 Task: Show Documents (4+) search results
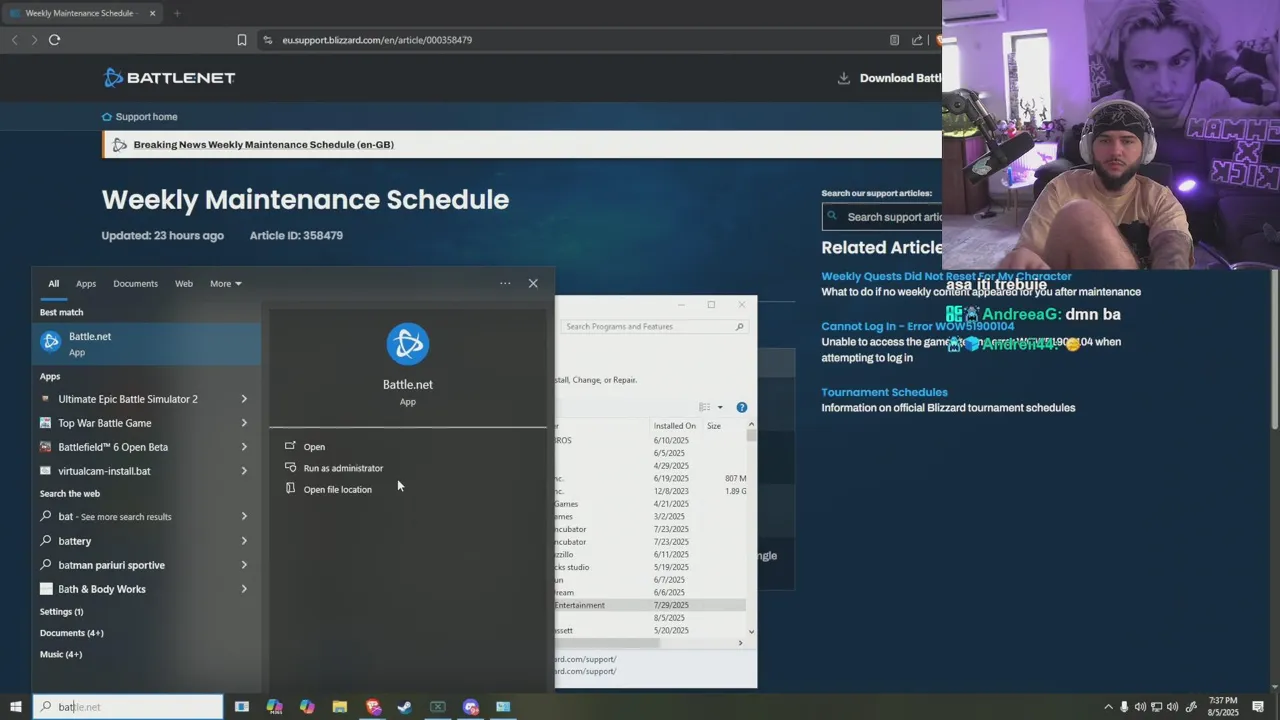click(72, 633)
